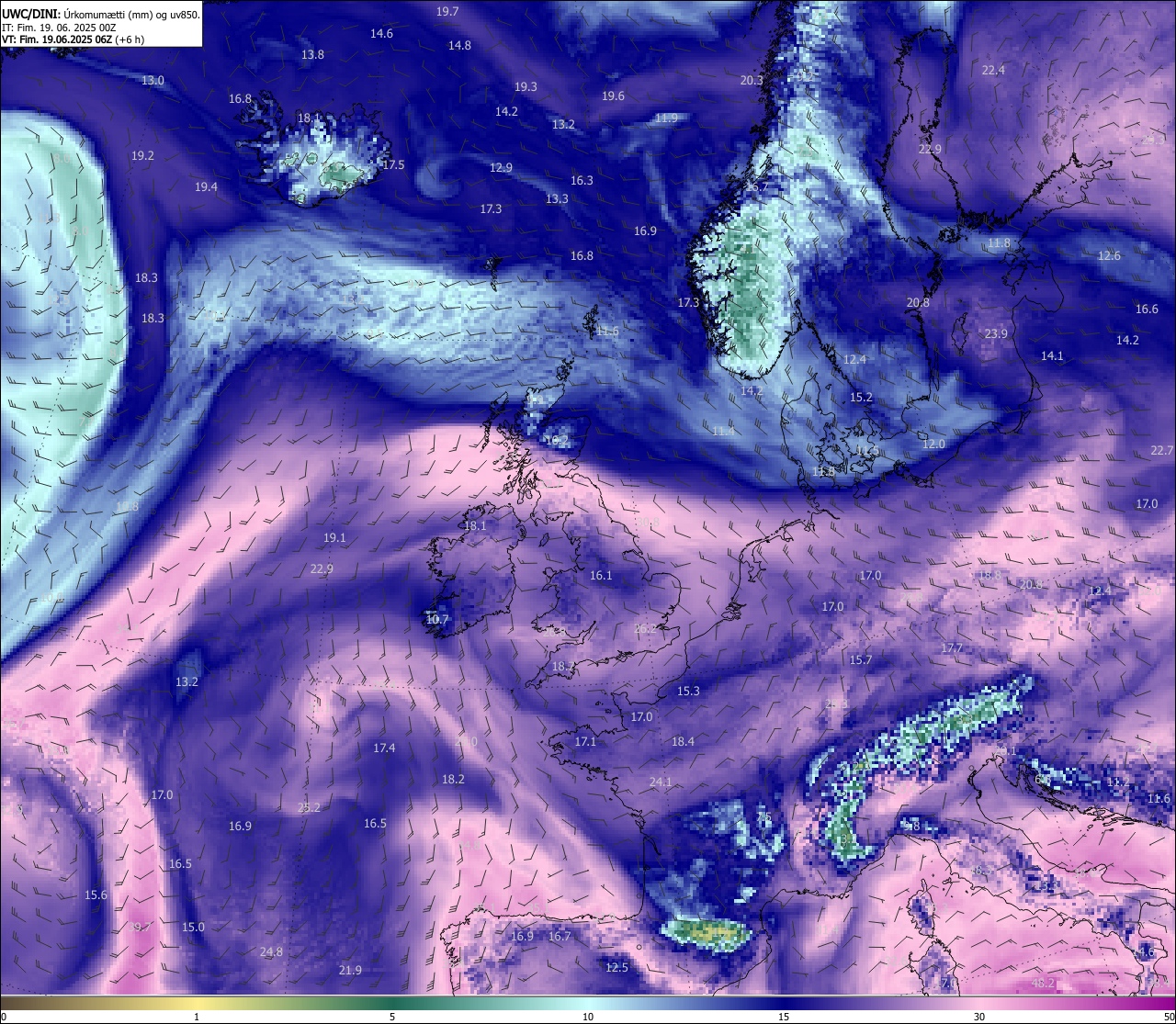Click the 5 tick on color scale

[x=392, y=1017]
